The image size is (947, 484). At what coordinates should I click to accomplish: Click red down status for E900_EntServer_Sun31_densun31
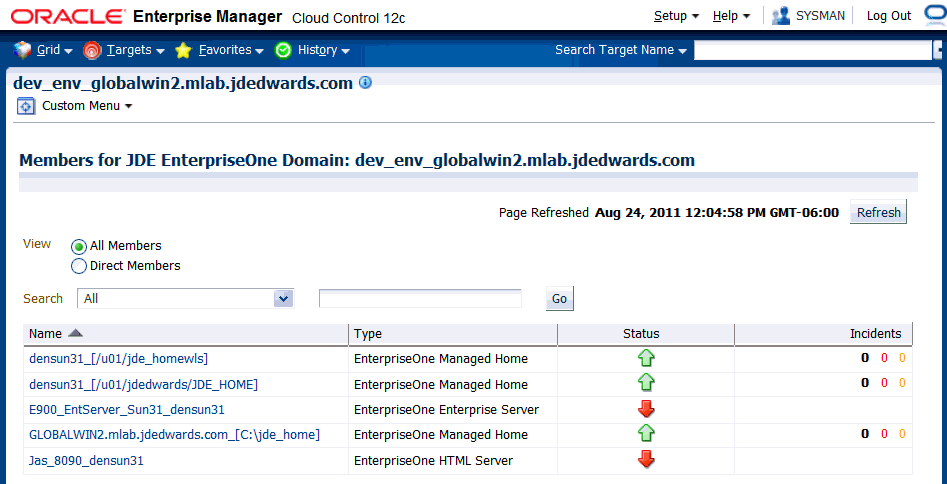tap(646, 409)
